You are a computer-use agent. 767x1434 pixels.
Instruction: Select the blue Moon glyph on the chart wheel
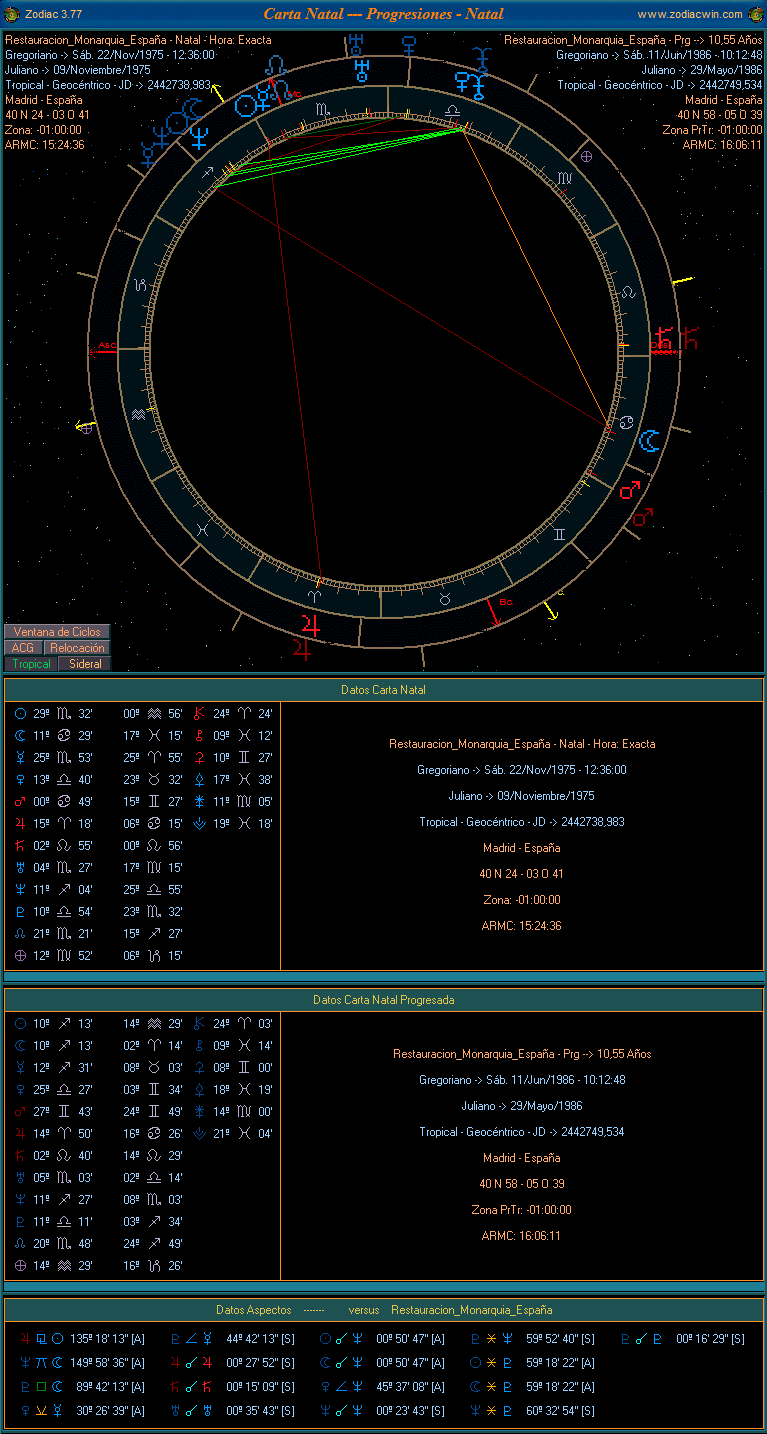point(650,439)
